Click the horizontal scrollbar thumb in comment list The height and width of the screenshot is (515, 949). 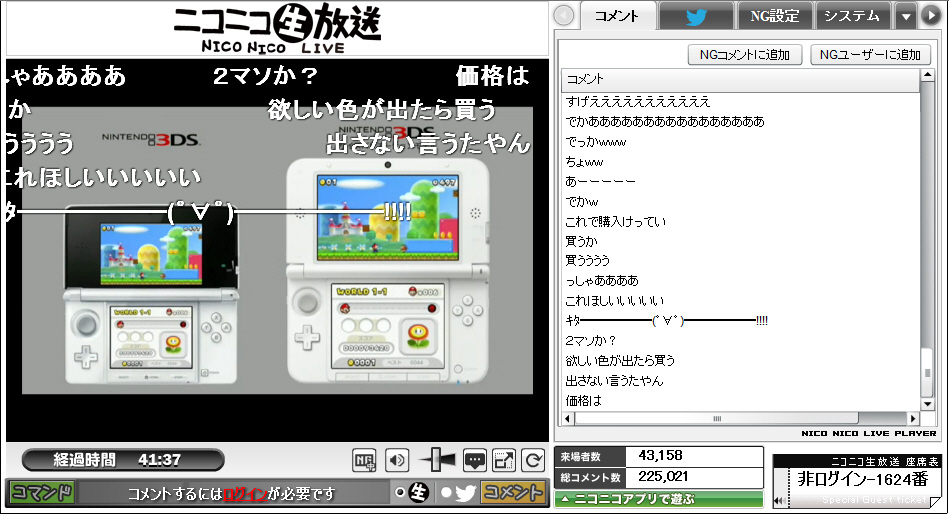point(717,418)
